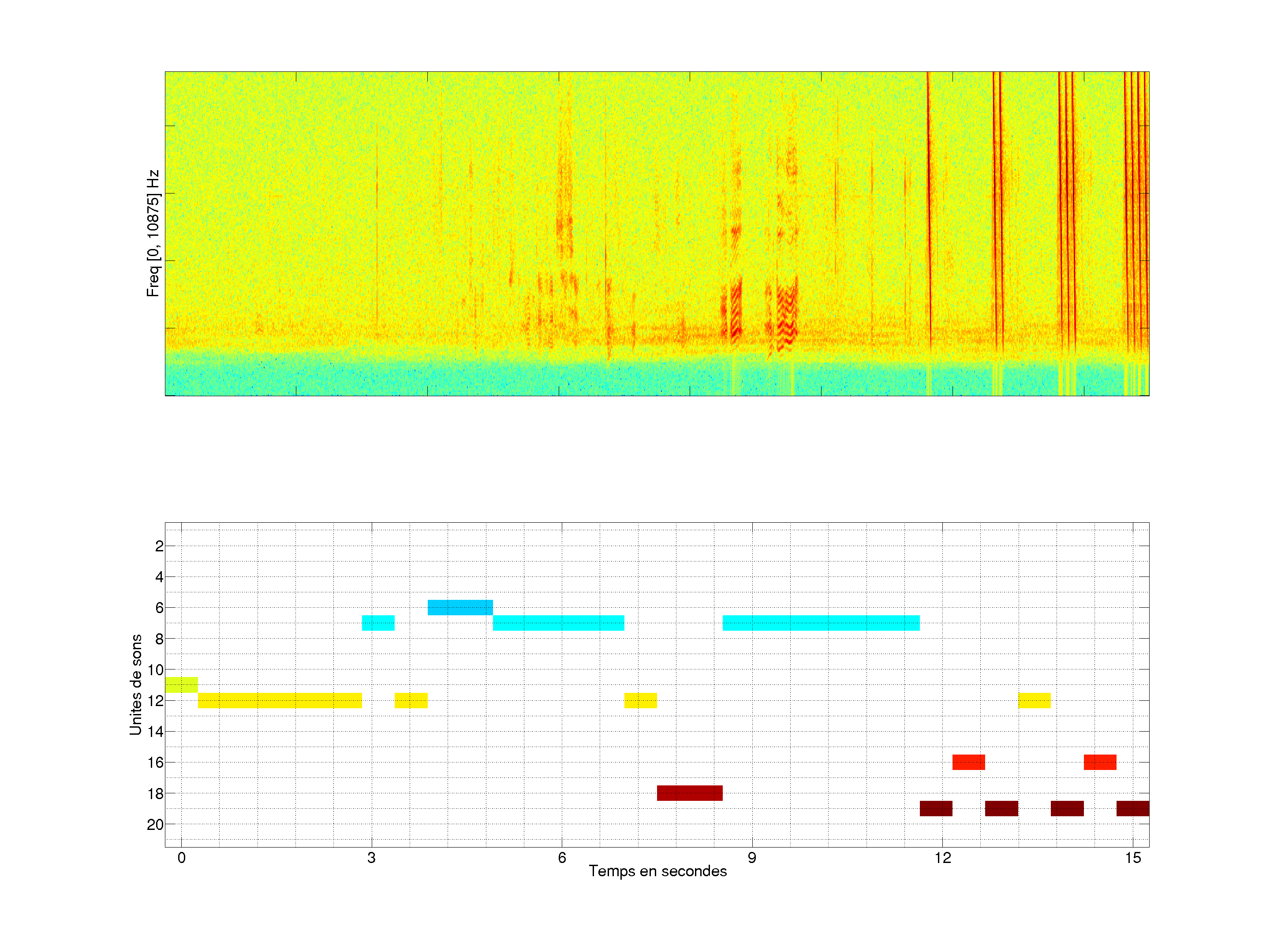Click the y-axis tick label 20
Image resolution: width=1270 pixels, height=952 pixels.
point(155,825)
